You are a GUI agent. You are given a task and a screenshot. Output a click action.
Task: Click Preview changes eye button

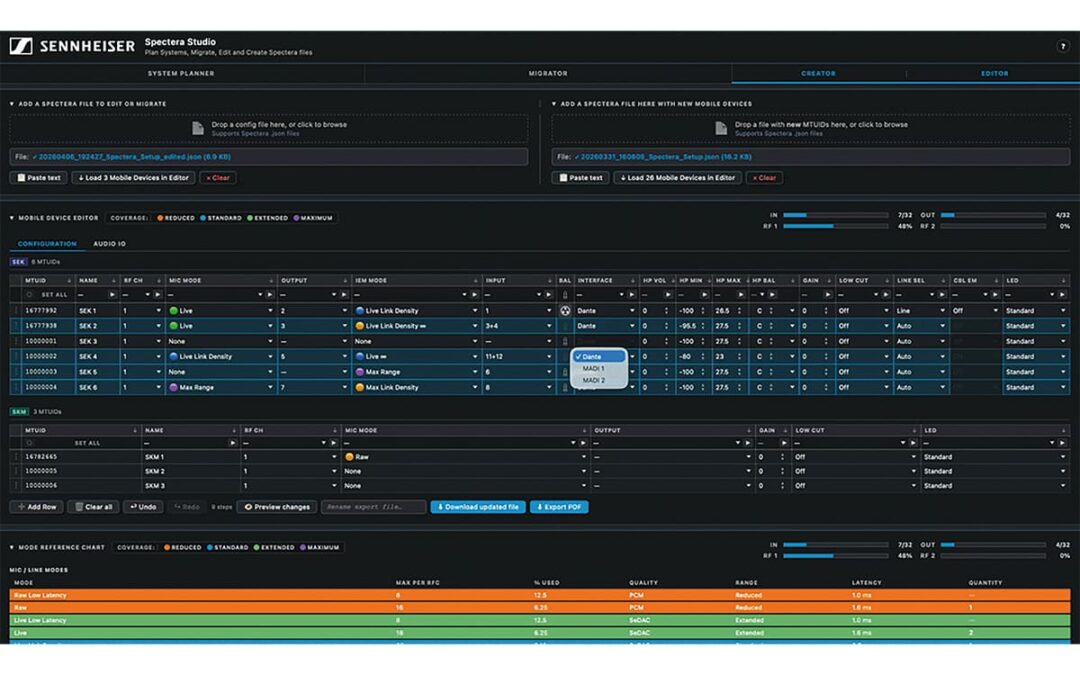point(277,507)
